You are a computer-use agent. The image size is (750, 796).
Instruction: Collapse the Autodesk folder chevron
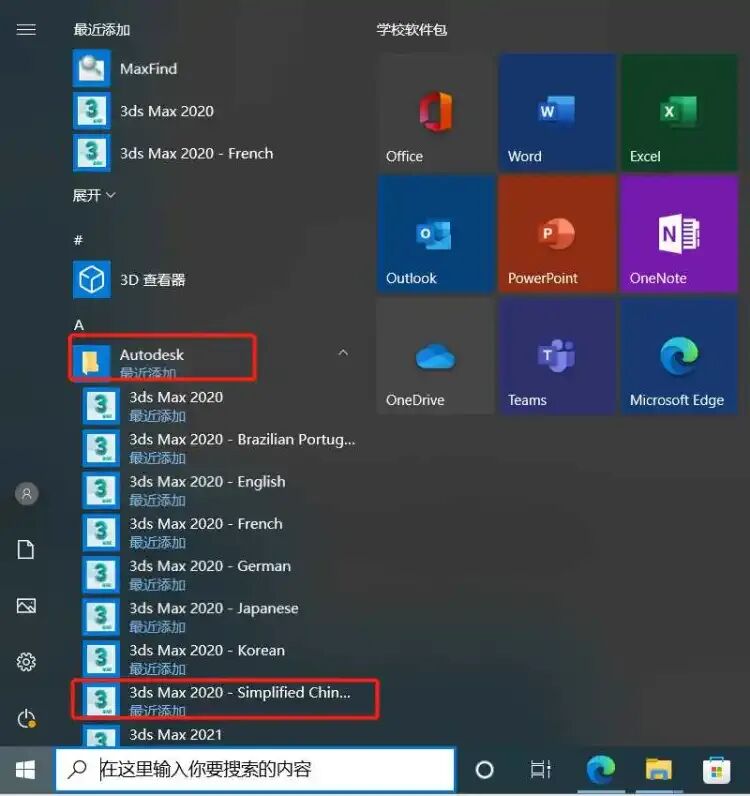pyautogui.click(x=343, y=352)
